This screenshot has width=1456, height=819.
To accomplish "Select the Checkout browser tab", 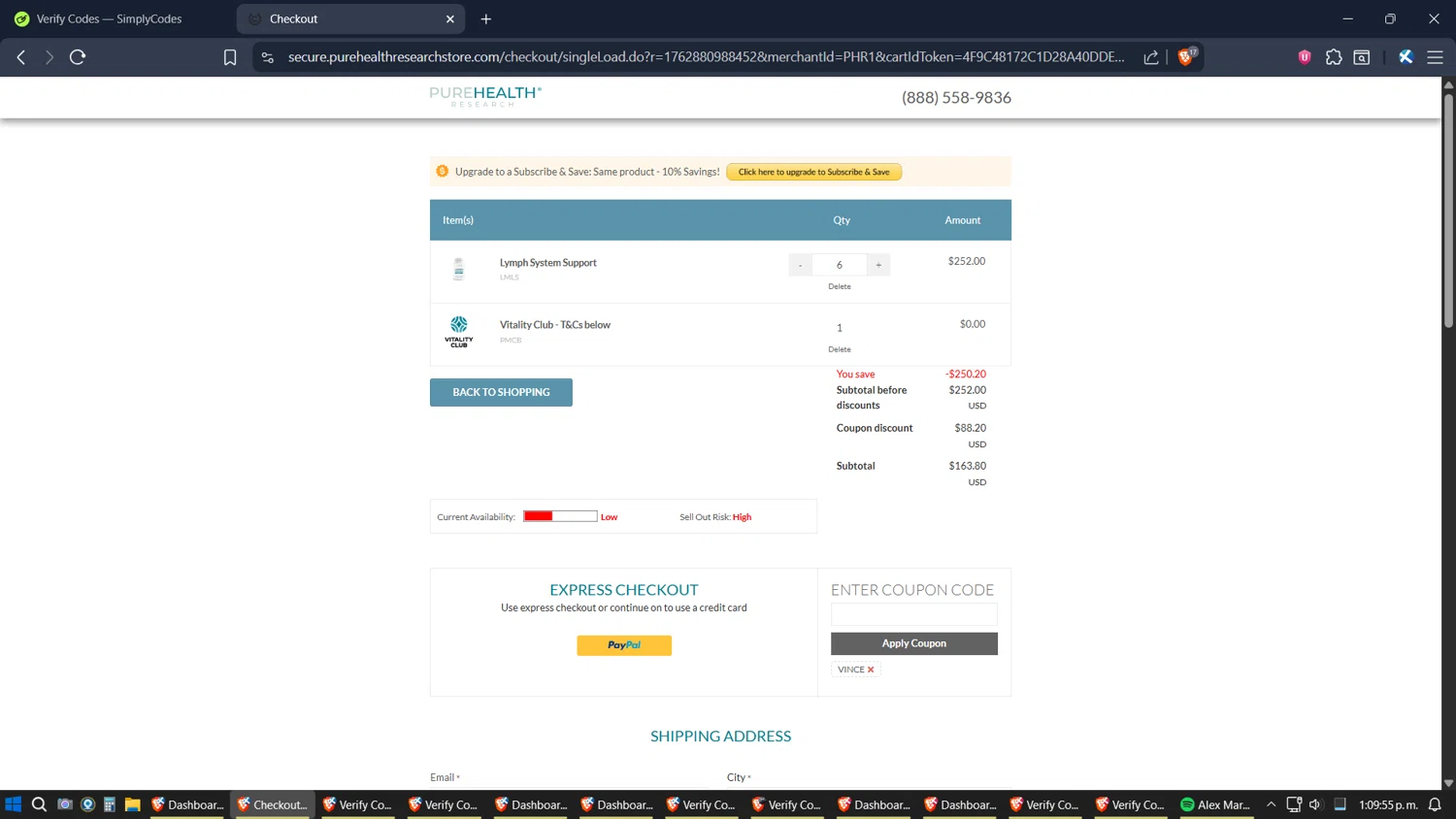I will tap(350, 18).
